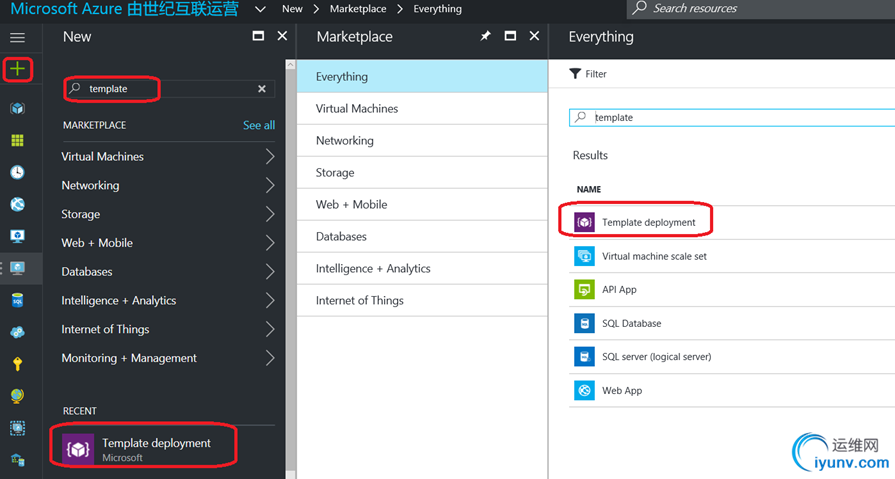This screenshot has width=895, height=479.
Task: Click the Filter label button
Action: [x=596, y=74]
